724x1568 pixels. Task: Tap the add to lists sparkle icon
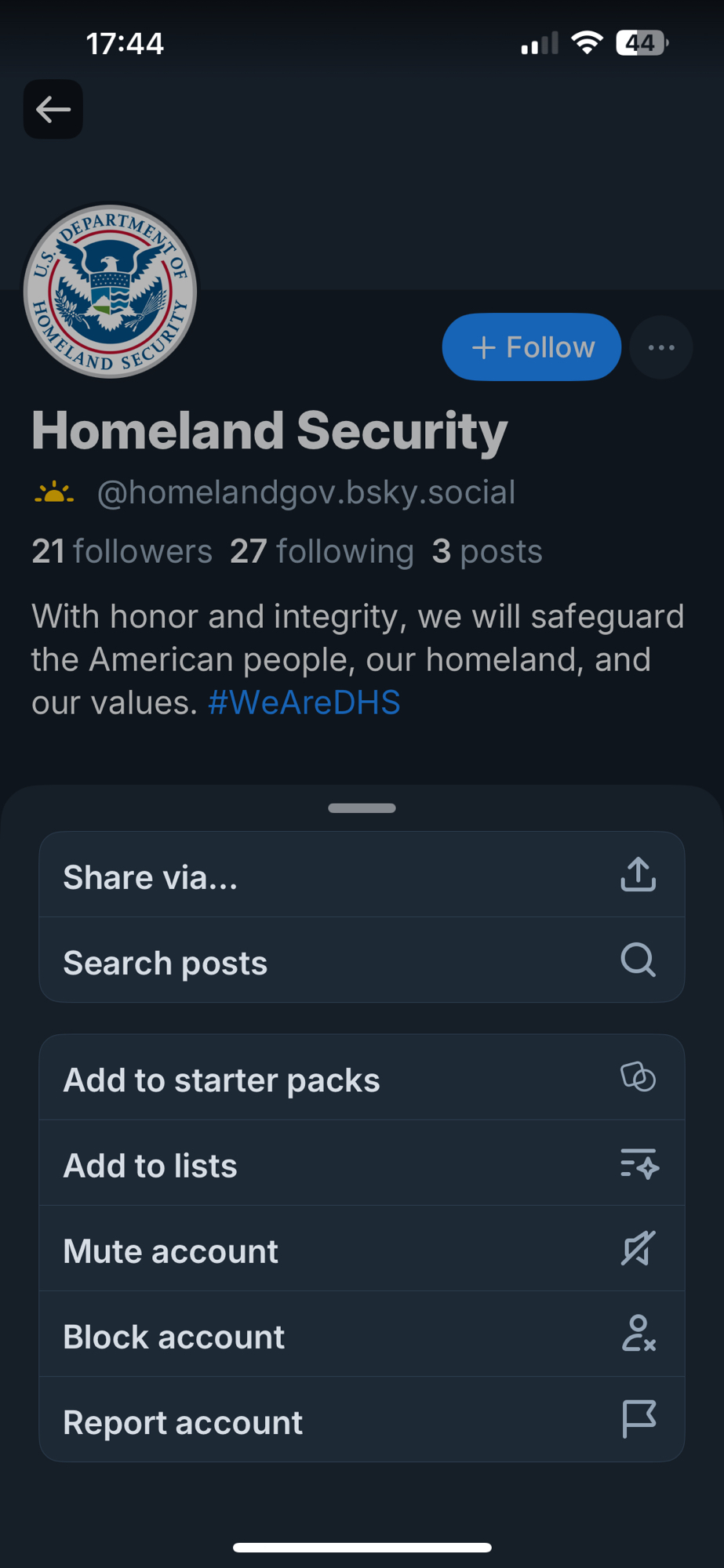click(639, 1163)
